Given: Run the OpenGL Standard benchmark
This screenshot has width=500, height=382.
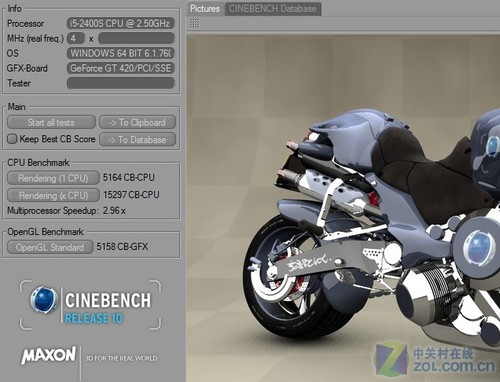Looking at the screenshot, I should (x=50, y=247).
